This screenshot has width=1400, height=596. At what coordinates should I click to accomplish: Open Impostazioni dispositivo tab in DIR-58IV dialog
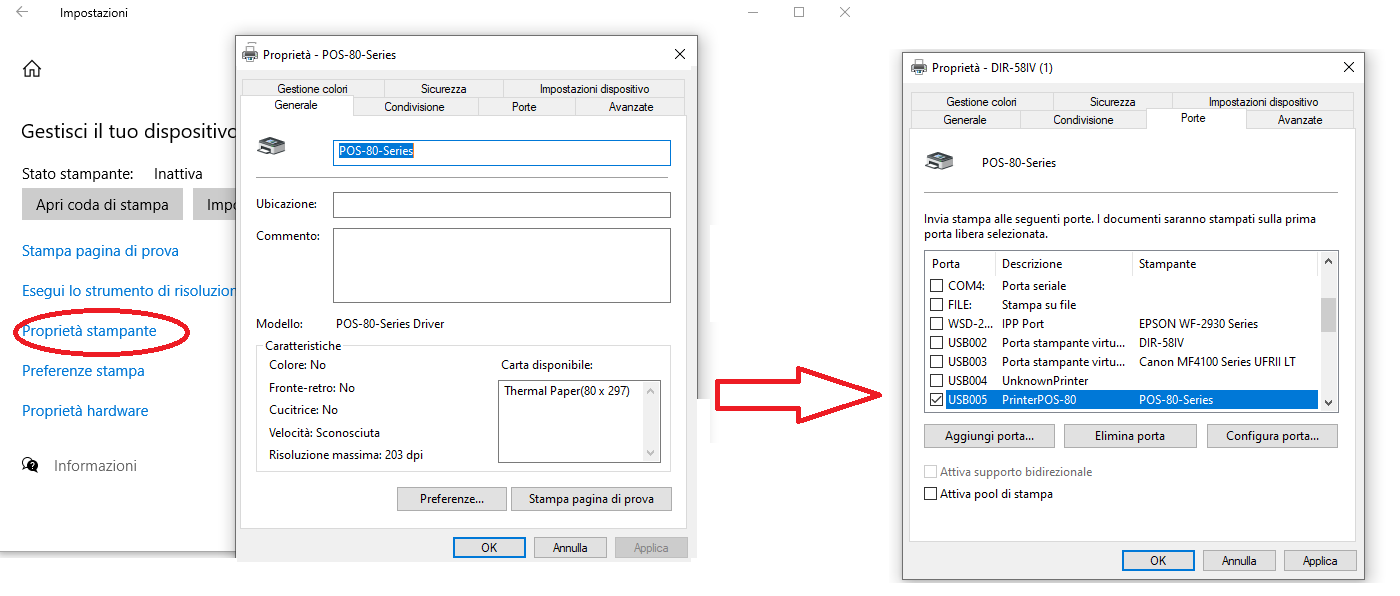pos(1263,102)
